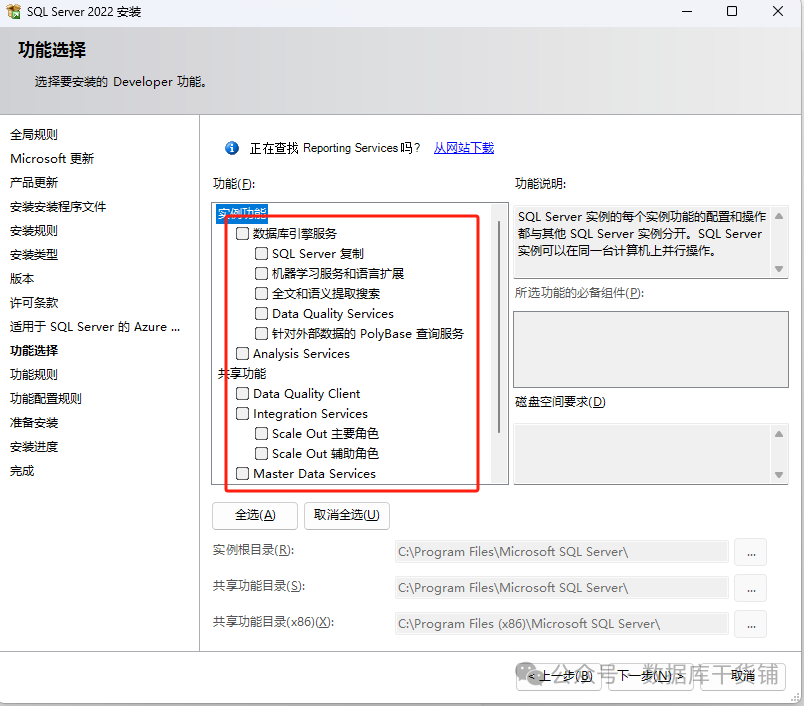
Task: Browse for the 共享功能目录(S) folder
Action: pyautogui.click(x=751, y=588)
